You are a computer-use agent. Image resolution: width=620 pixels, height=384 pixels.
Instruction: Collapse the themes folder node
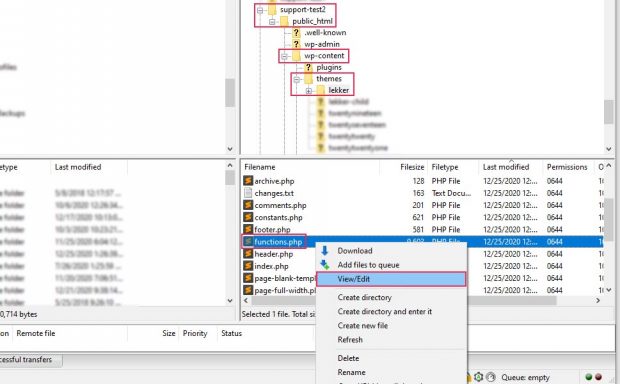(x=297, y=79)
